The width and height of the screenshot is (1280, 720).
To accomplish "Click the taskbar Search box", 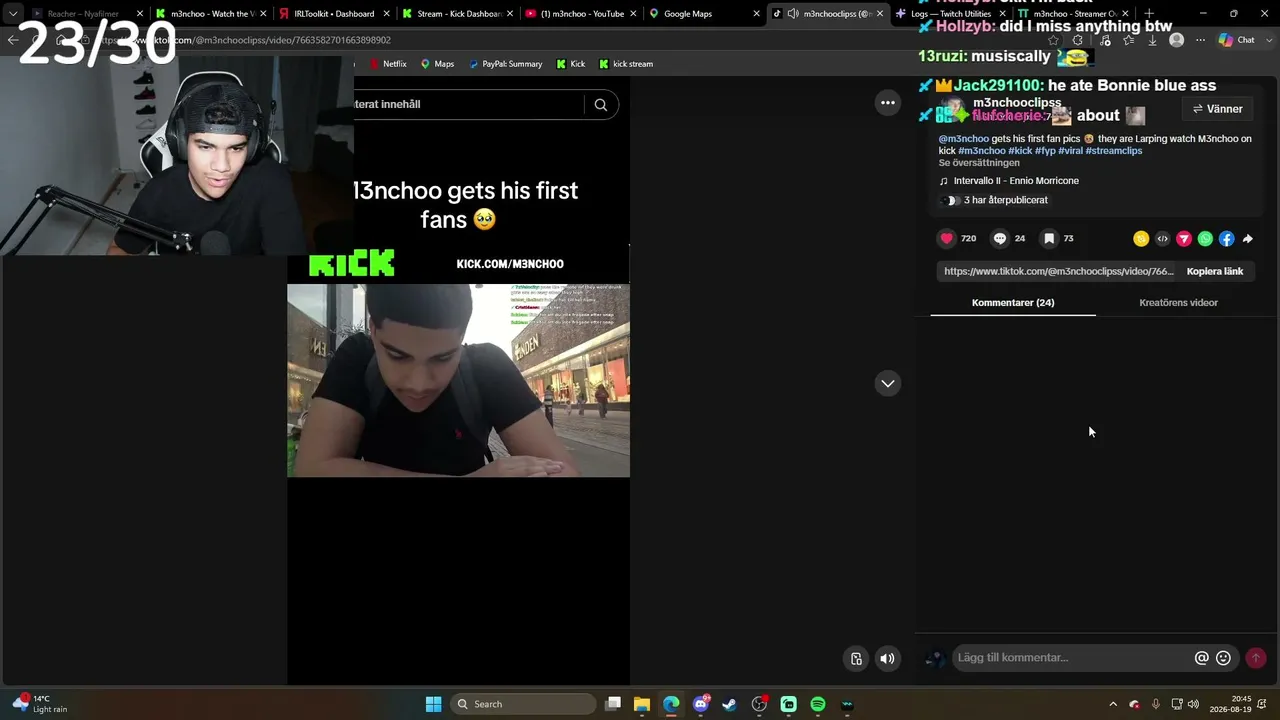I will tap(522, 704).
